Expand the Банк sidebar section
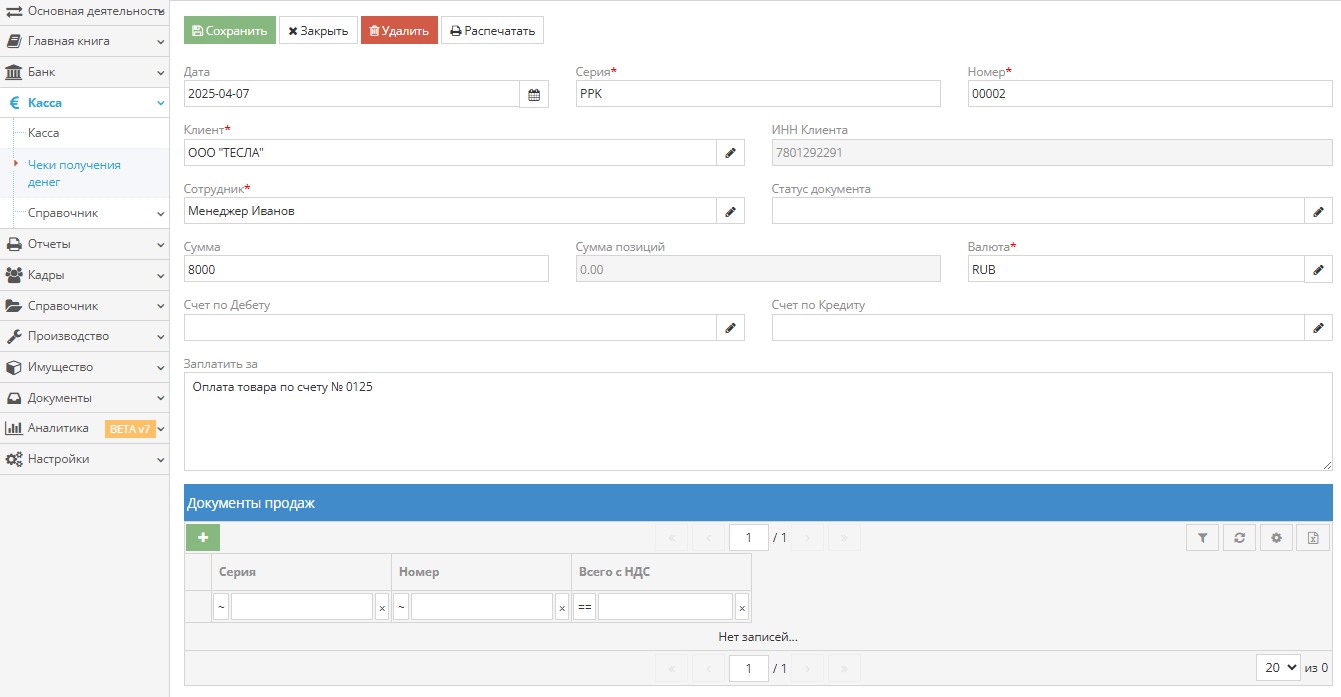Viewport: 1341px width, 697px height. (83, 72)
